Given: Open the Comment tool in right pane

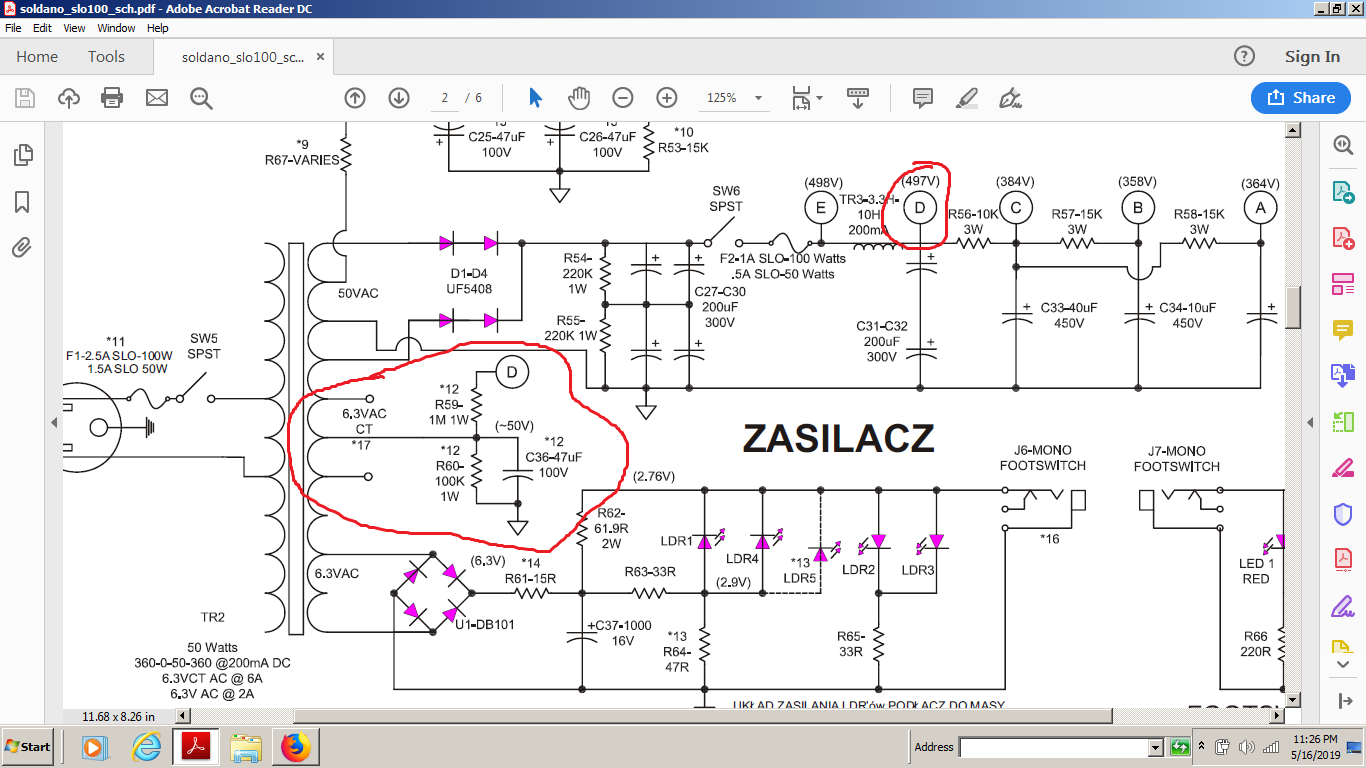Looking at the screenshot, I should (x=1342, y=329).
